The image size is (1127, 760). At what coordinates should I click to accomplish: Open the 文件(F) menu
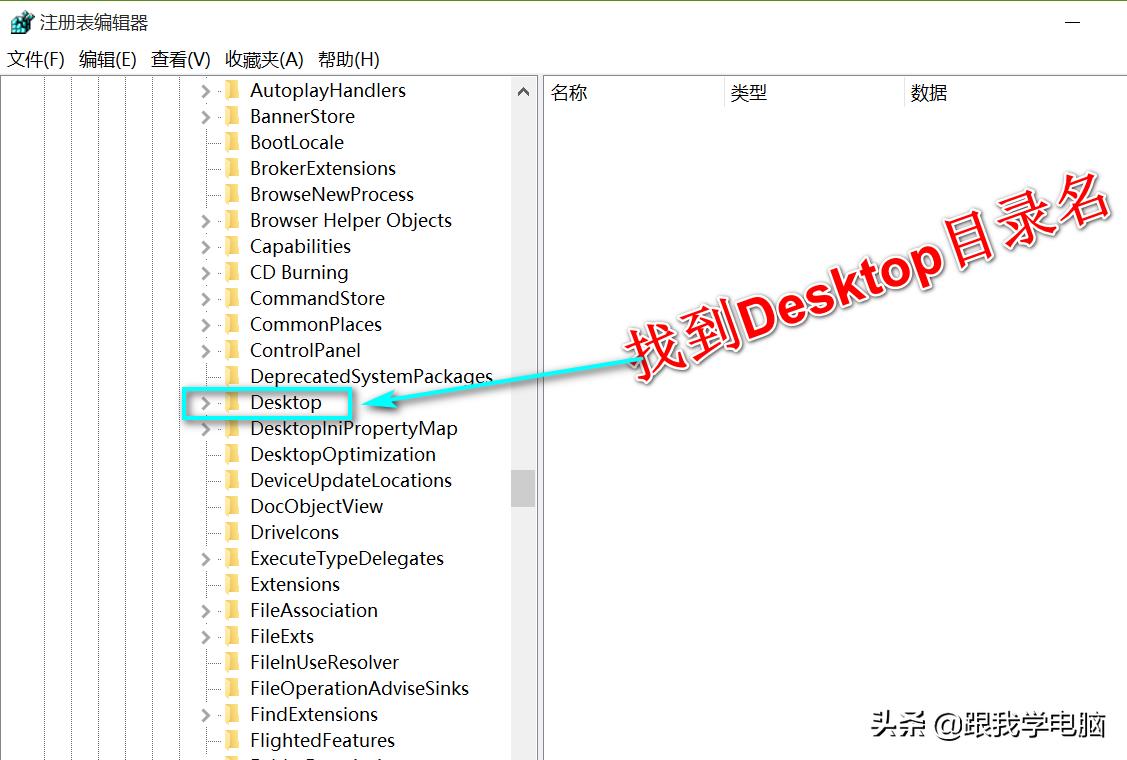tap(36, 59)
